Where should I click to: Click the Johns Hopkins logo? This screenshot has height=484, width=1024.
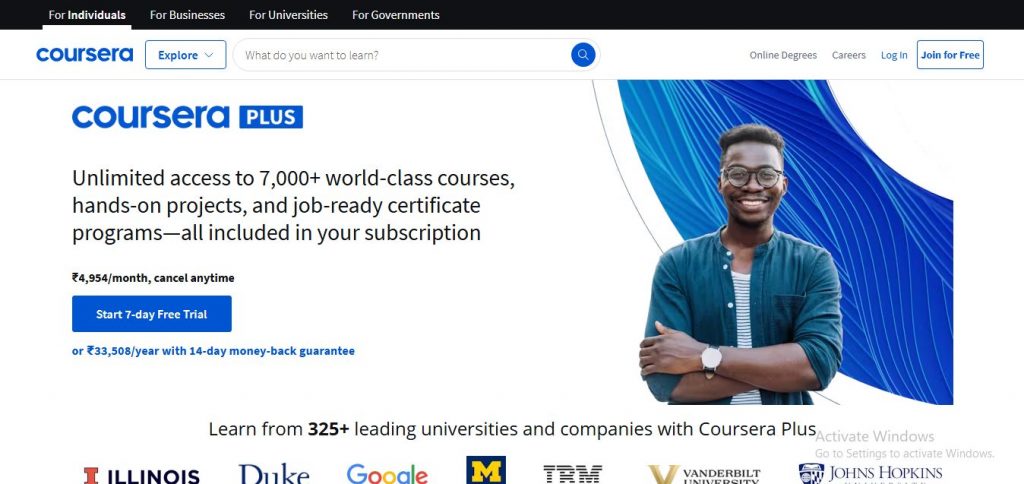click(x=871, y=474)
